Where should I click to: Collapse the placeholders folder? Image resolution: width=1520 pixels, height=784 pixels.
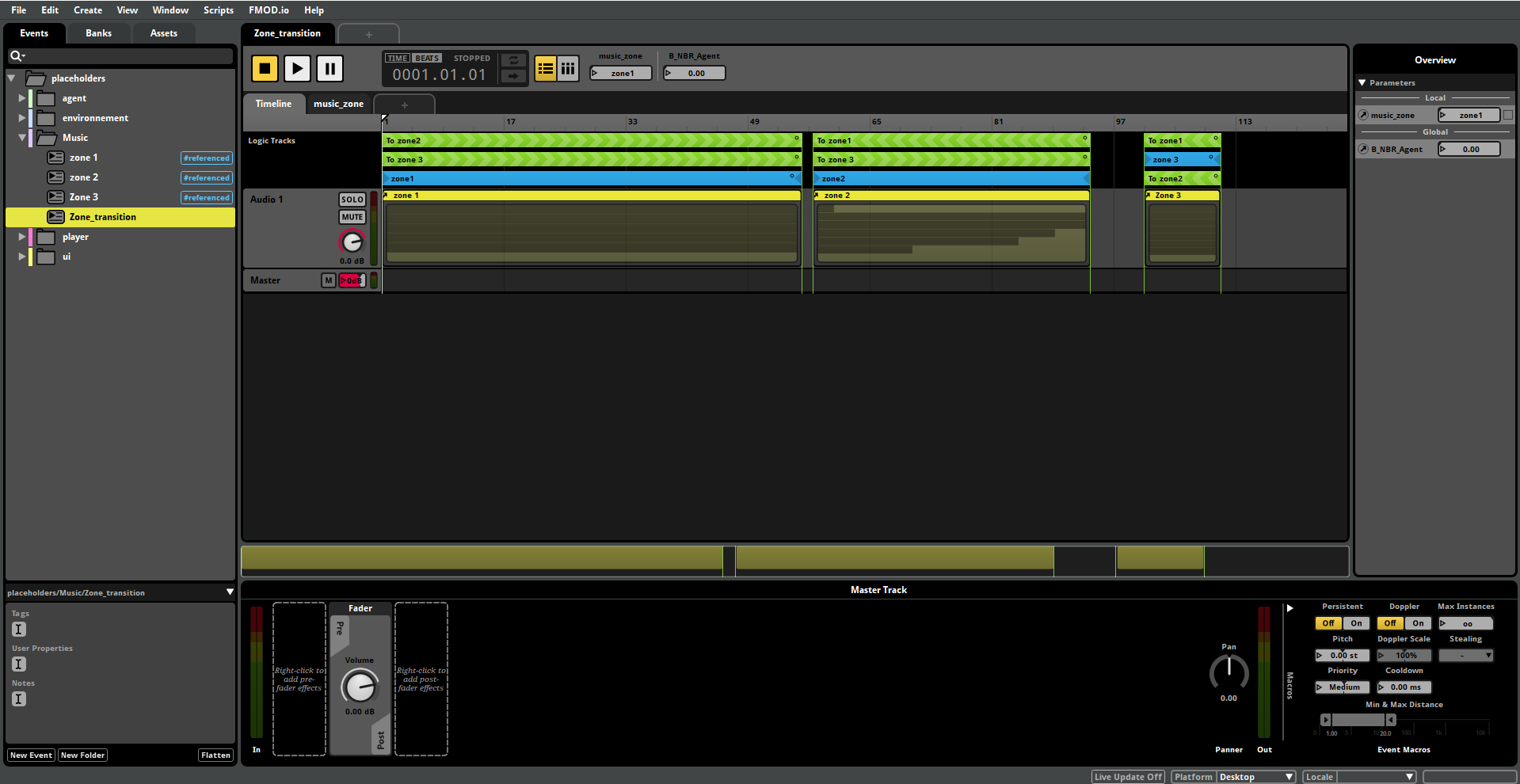12,78
